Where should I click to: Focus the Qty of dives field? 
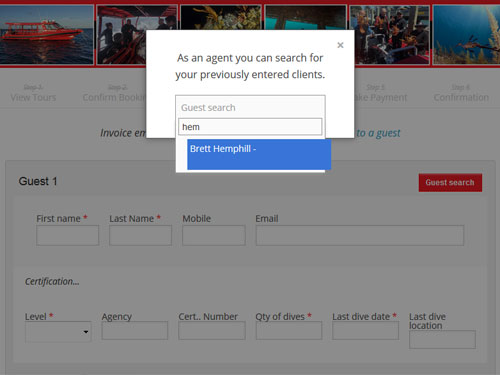click(x=289, y=331)
